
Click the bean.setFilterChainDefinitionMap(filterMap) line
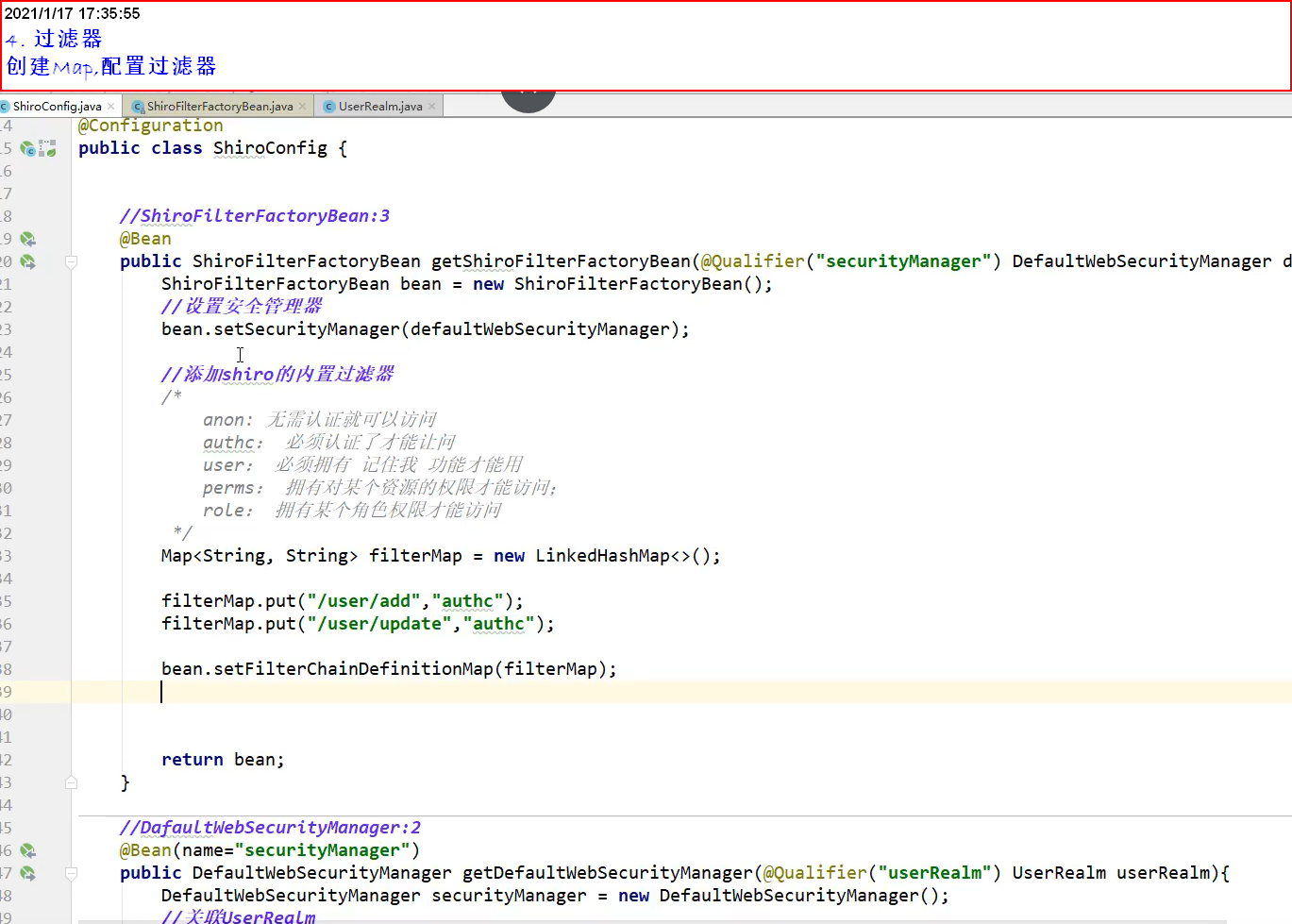coord(389,669)
